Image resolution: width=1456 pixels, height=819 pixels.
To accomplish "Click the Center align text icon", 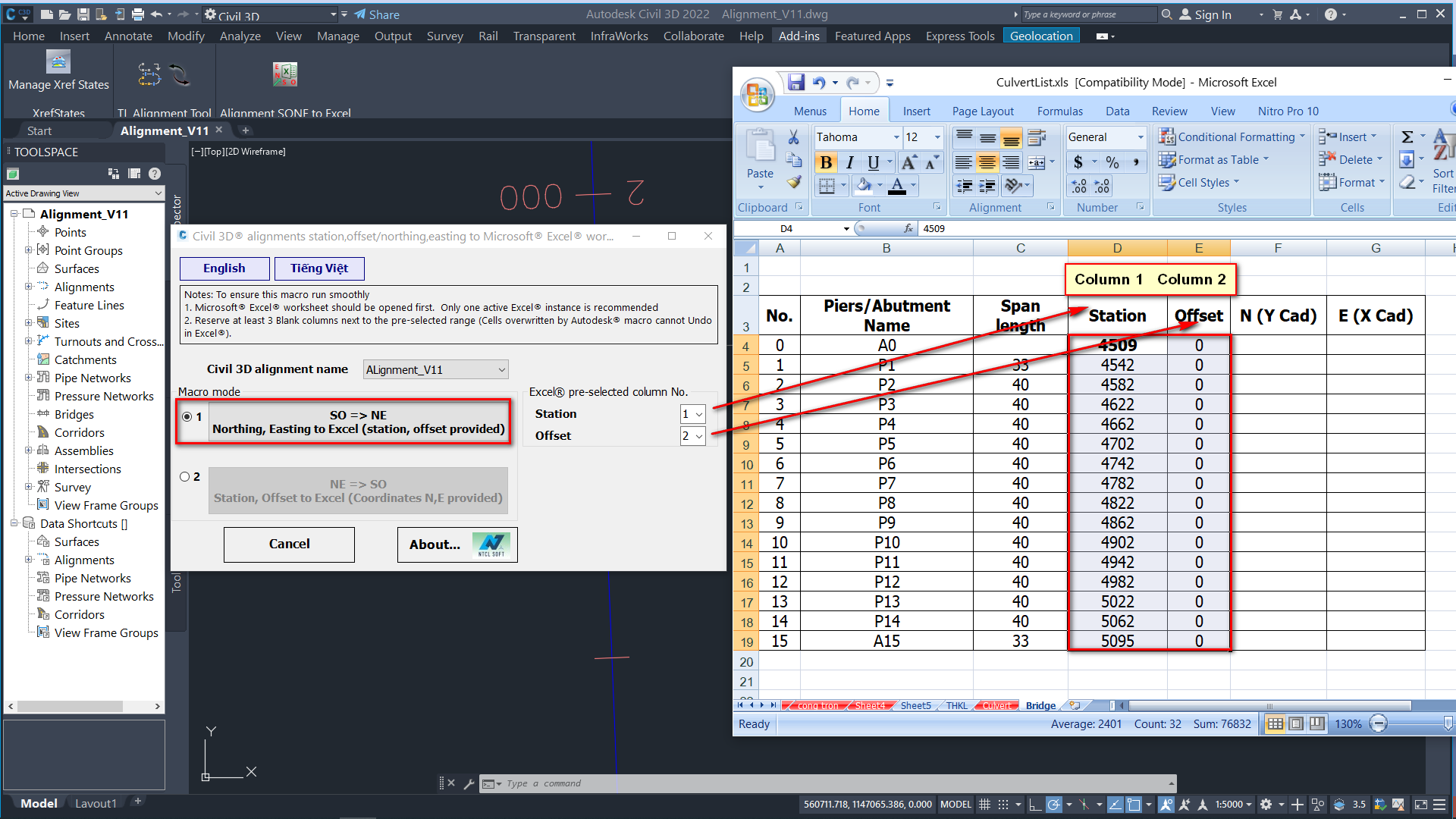I will pos(987,162).
